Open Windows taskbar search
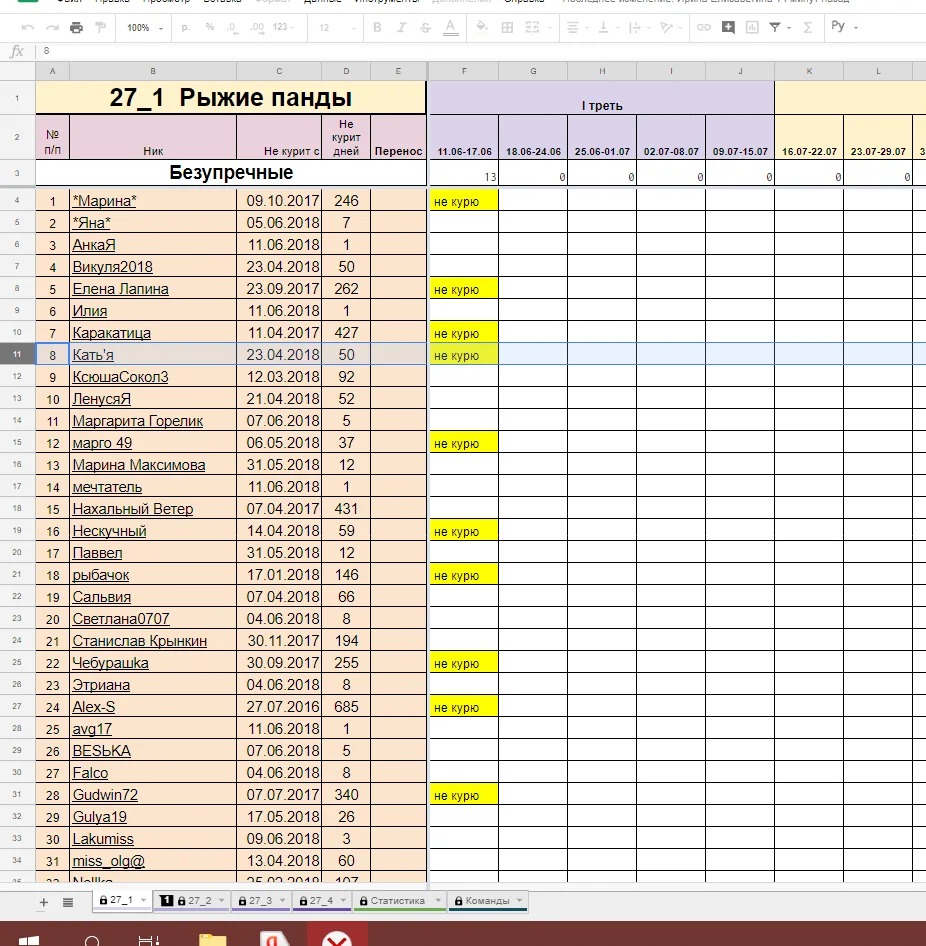 pos(92,940)
